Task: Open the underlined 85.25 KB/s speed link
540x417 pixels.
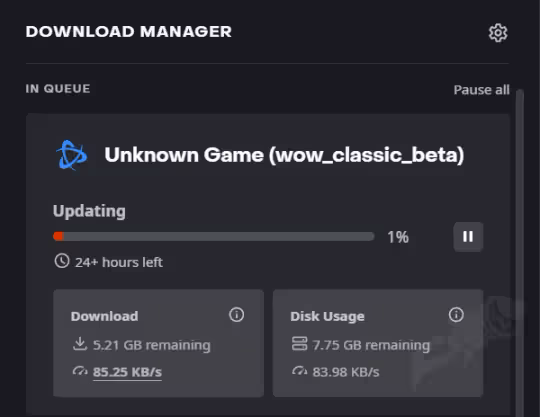Action: 127,372
